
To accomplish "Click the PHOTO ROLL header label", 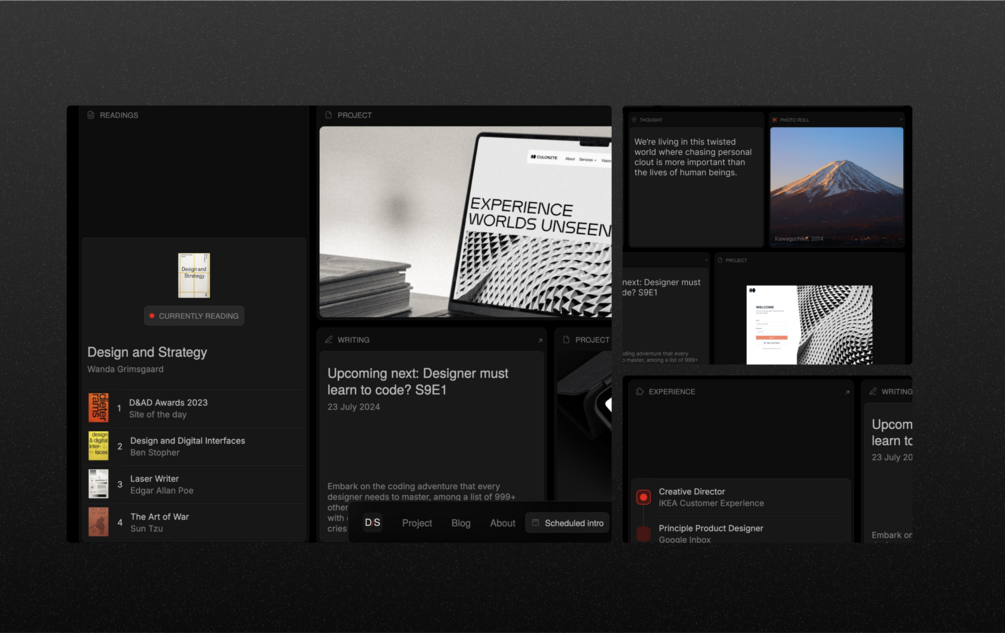I will point(794,120).
